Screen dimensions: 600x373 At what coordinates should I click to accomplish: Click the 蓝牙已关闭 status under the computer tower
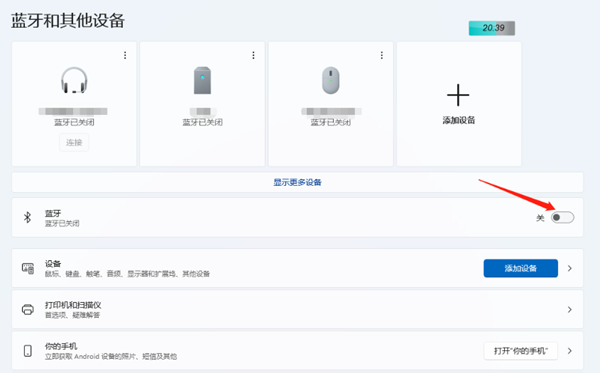click(x=202, y=122)
